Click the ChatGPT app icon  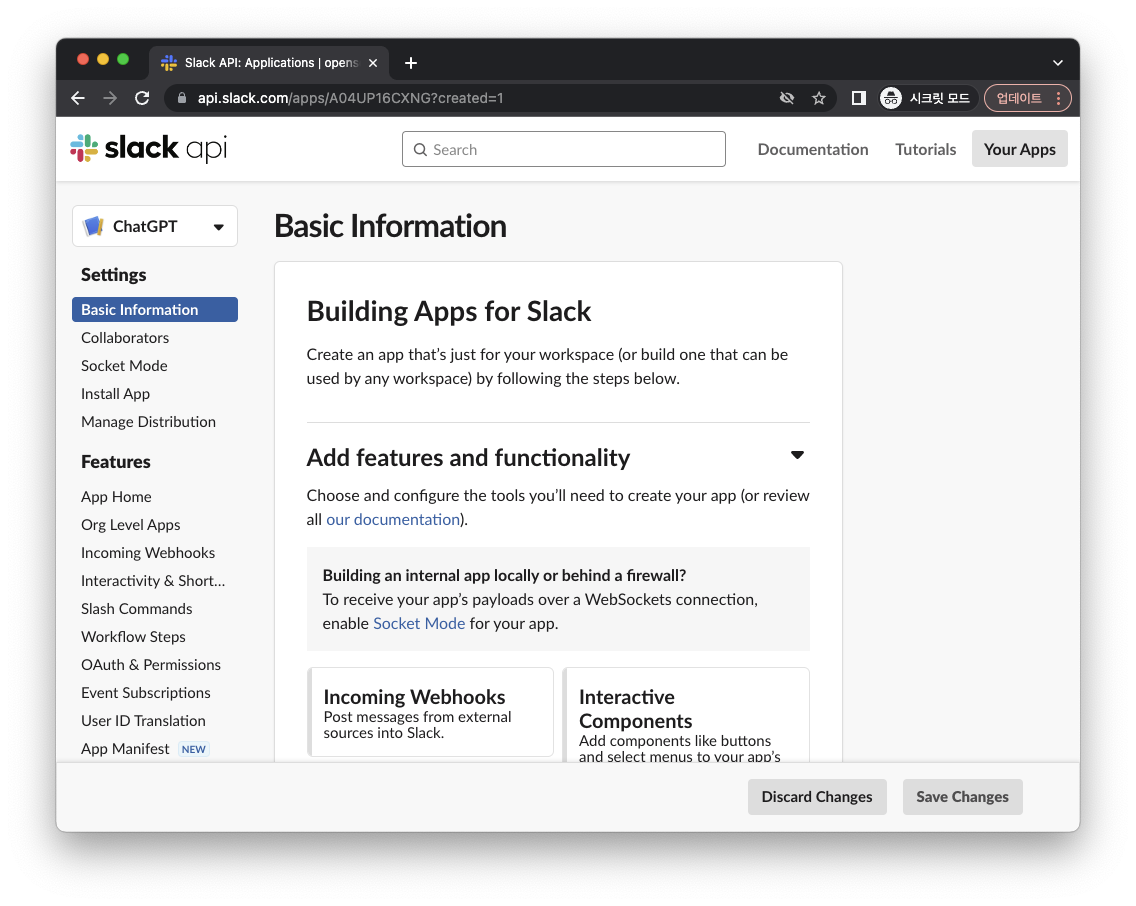93,227
